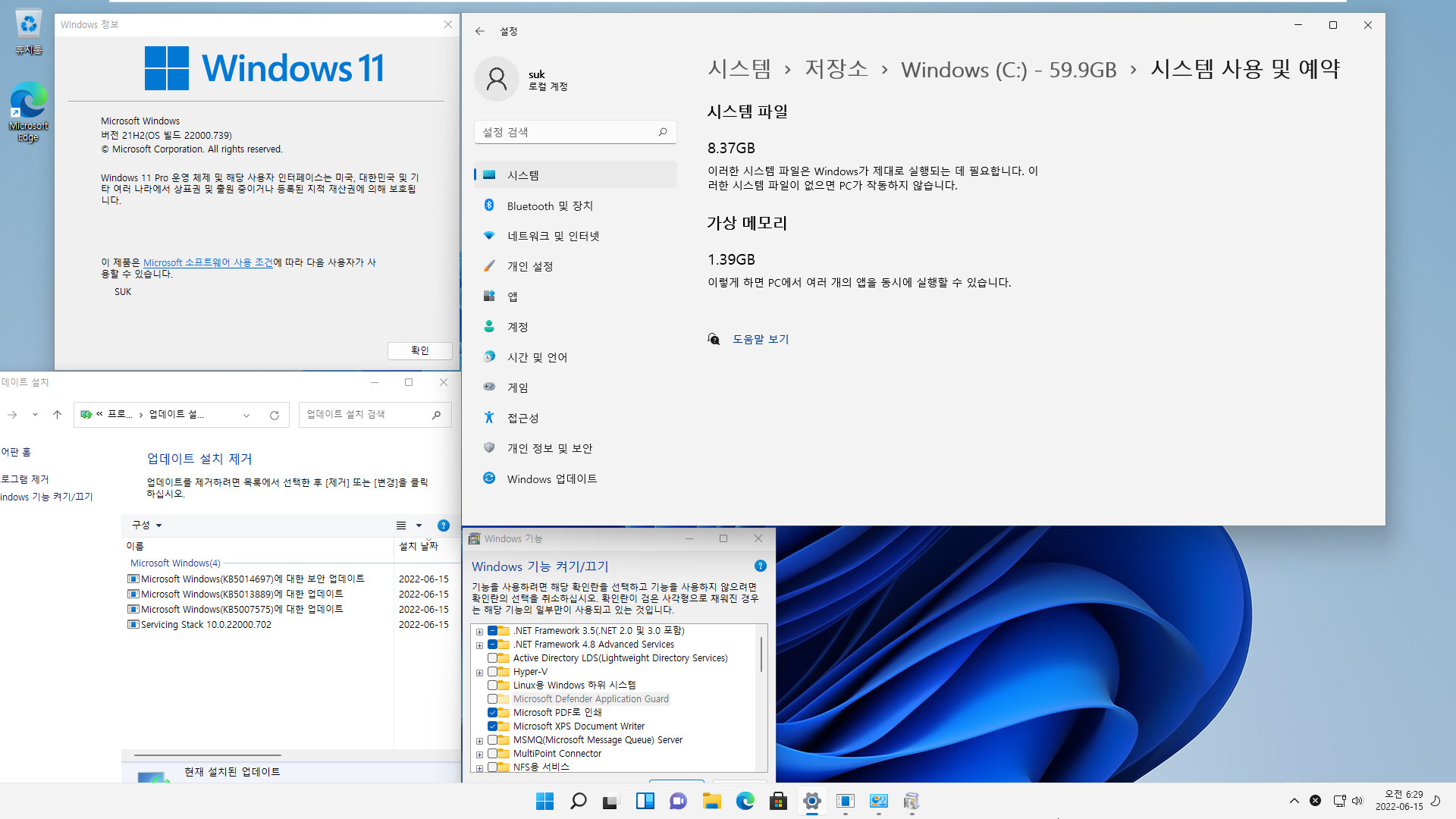Open taskbar Search icon

point(578,801)
